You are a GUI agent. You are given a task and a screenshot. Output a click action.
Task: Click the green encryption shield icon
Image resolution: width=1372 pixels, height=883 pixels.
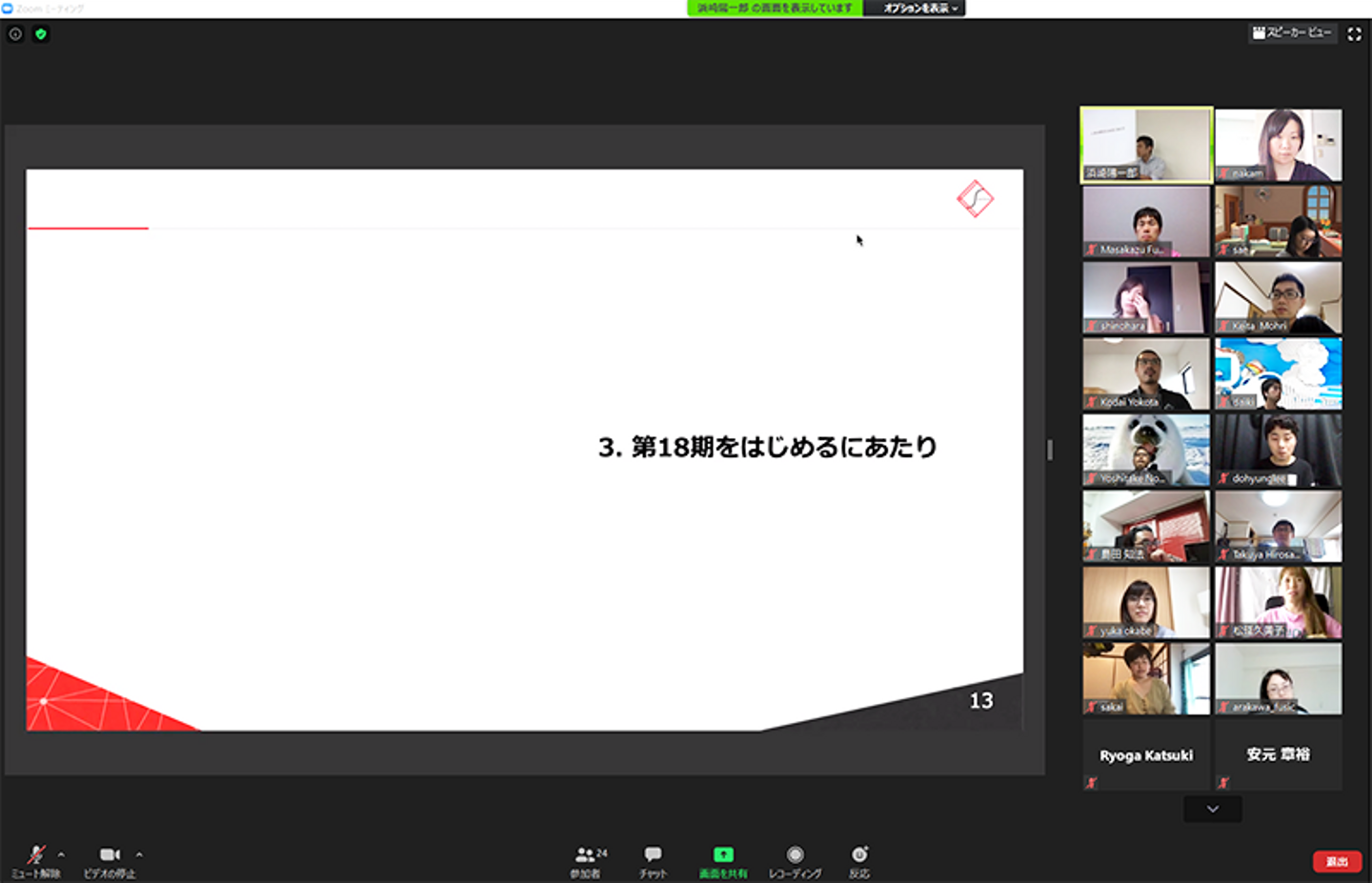coord(41,34)
